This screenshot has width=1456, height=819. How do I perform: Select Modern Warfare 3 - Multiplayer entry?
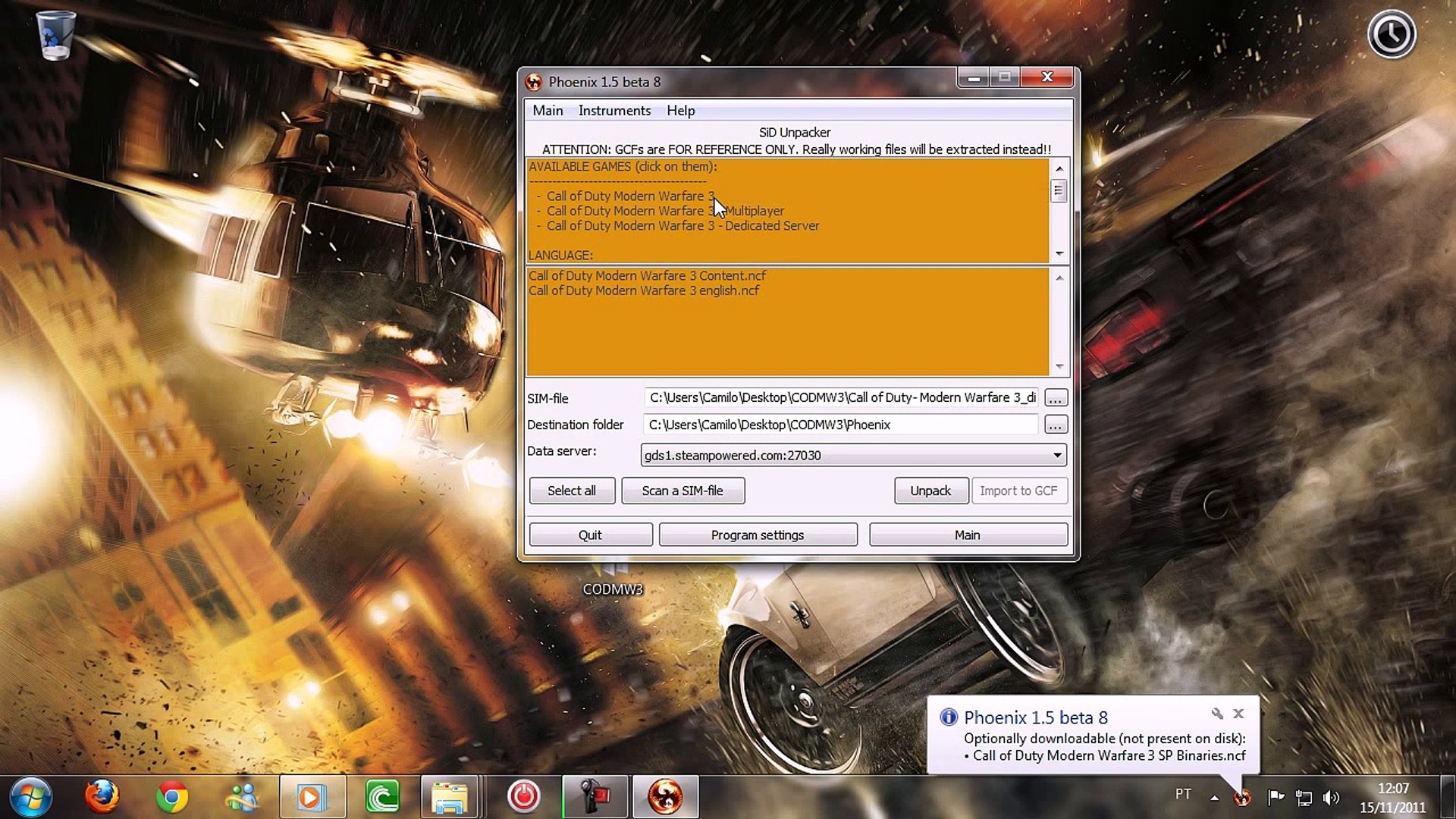[x=665, y=211]
